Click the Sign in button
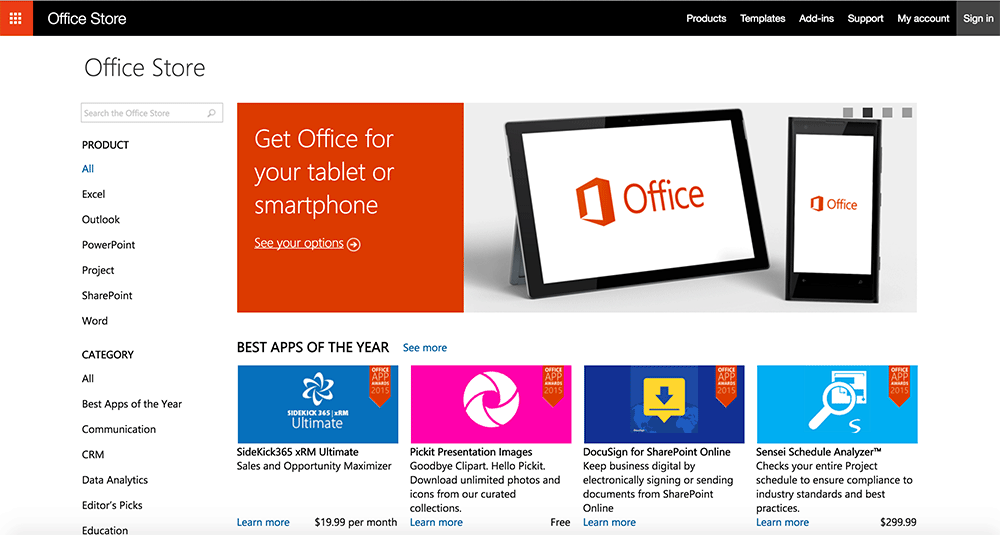This screenshot has width=1000, height=535. tap(978, 18)
